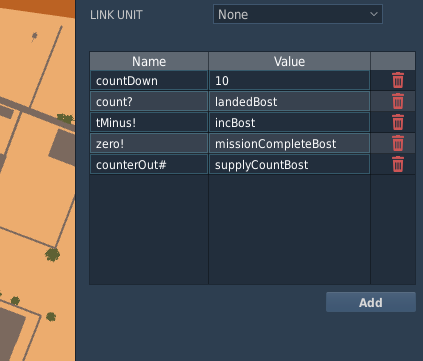Open the LINK UNIT dropdown showing None
The image size is (423, 361).
tap(298, 14)
